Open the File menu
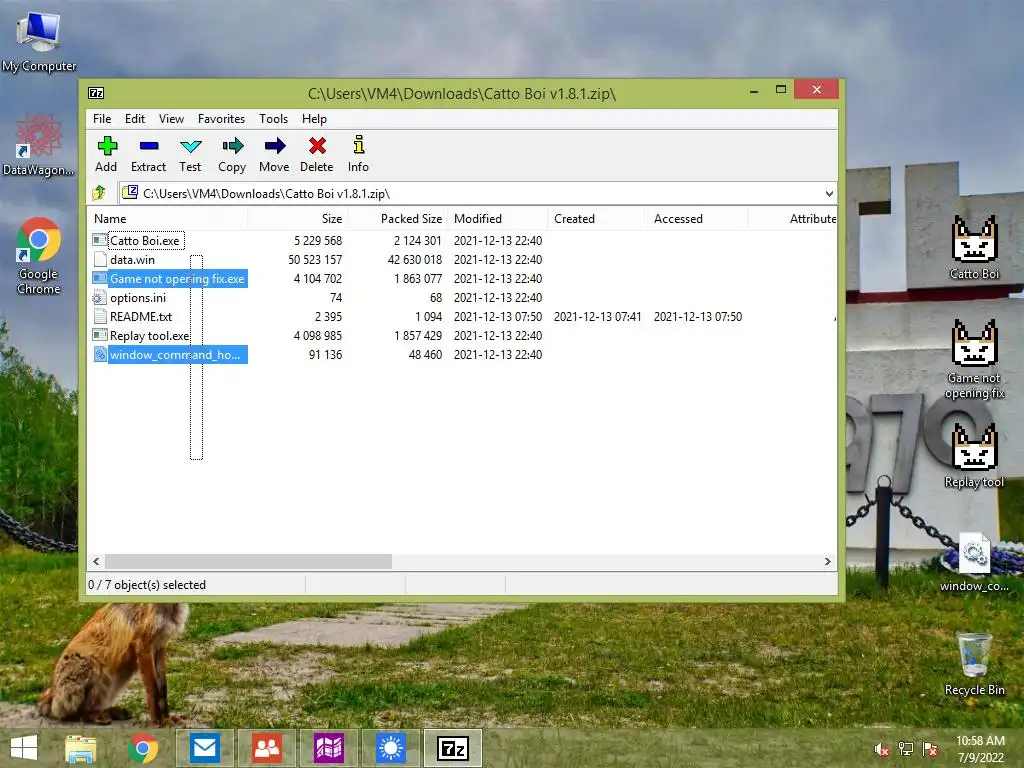1024x768 pixels. coord(102,119)
